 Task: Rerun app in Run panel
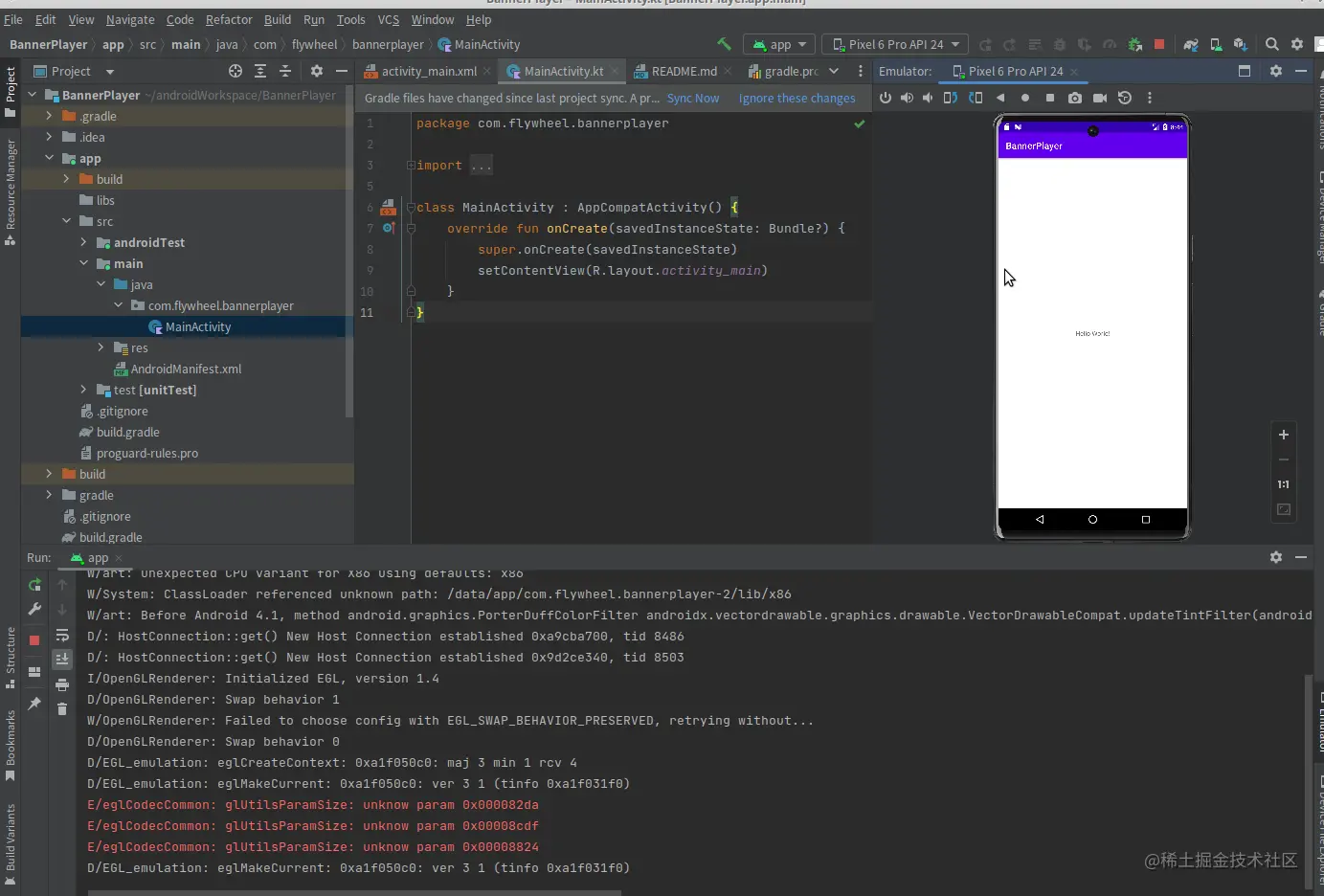tap(35, 585)
